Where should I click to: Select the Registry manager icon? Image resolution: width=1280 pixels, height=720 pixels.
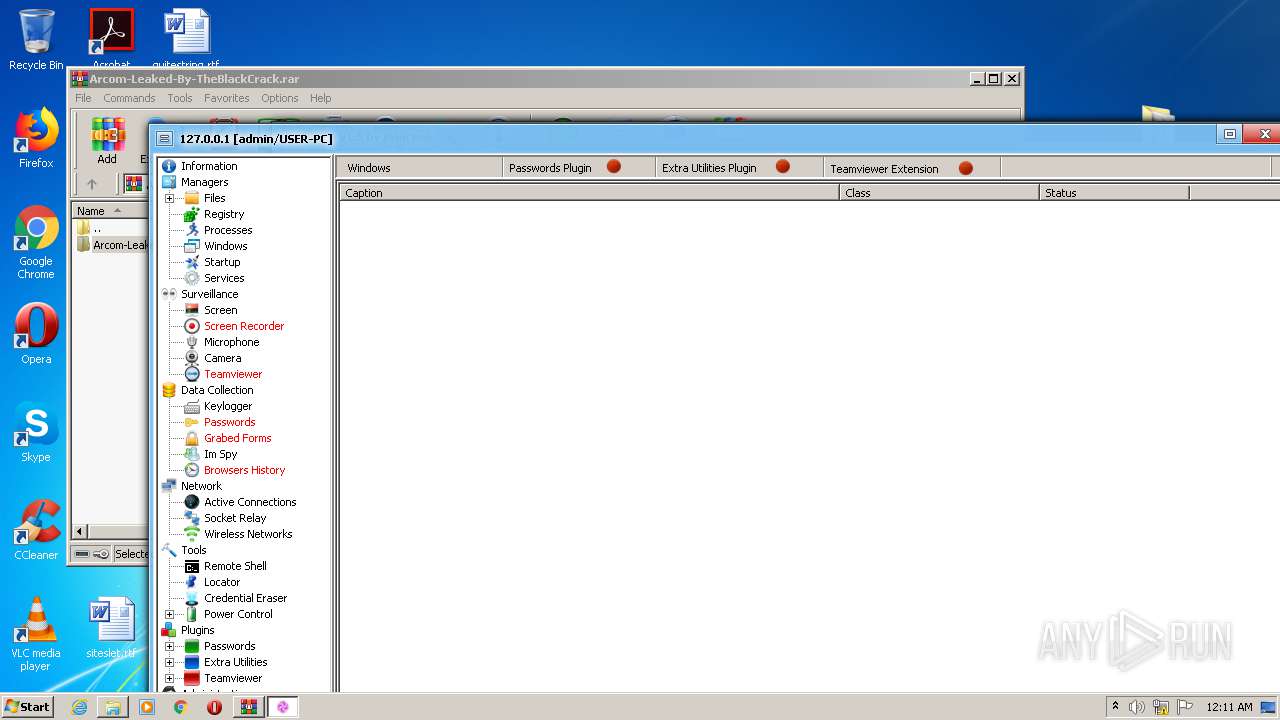pyautogui.click(x=192, y=214)
